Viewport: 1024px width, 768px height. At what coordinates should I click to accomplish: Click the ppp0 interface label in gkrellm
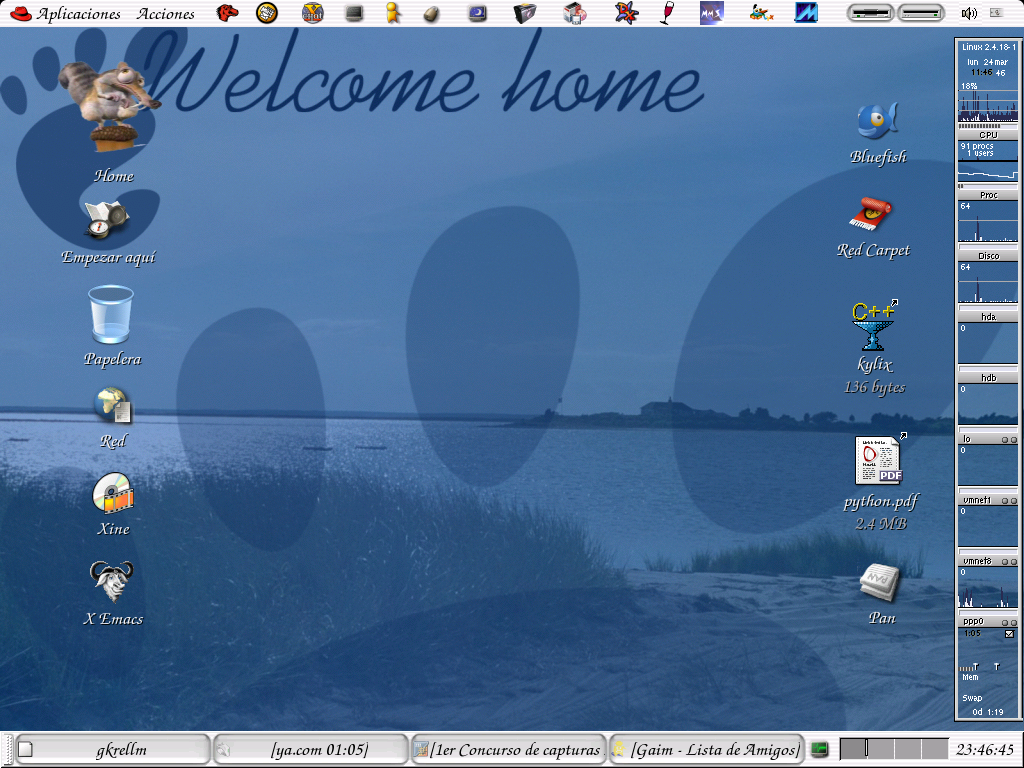tap(973, 622)
